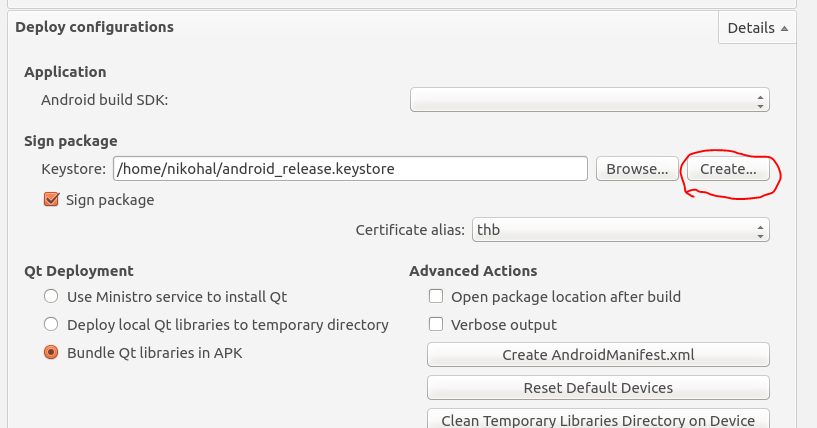Choose Bundle Qt libraries in APK

click(50, 353)
